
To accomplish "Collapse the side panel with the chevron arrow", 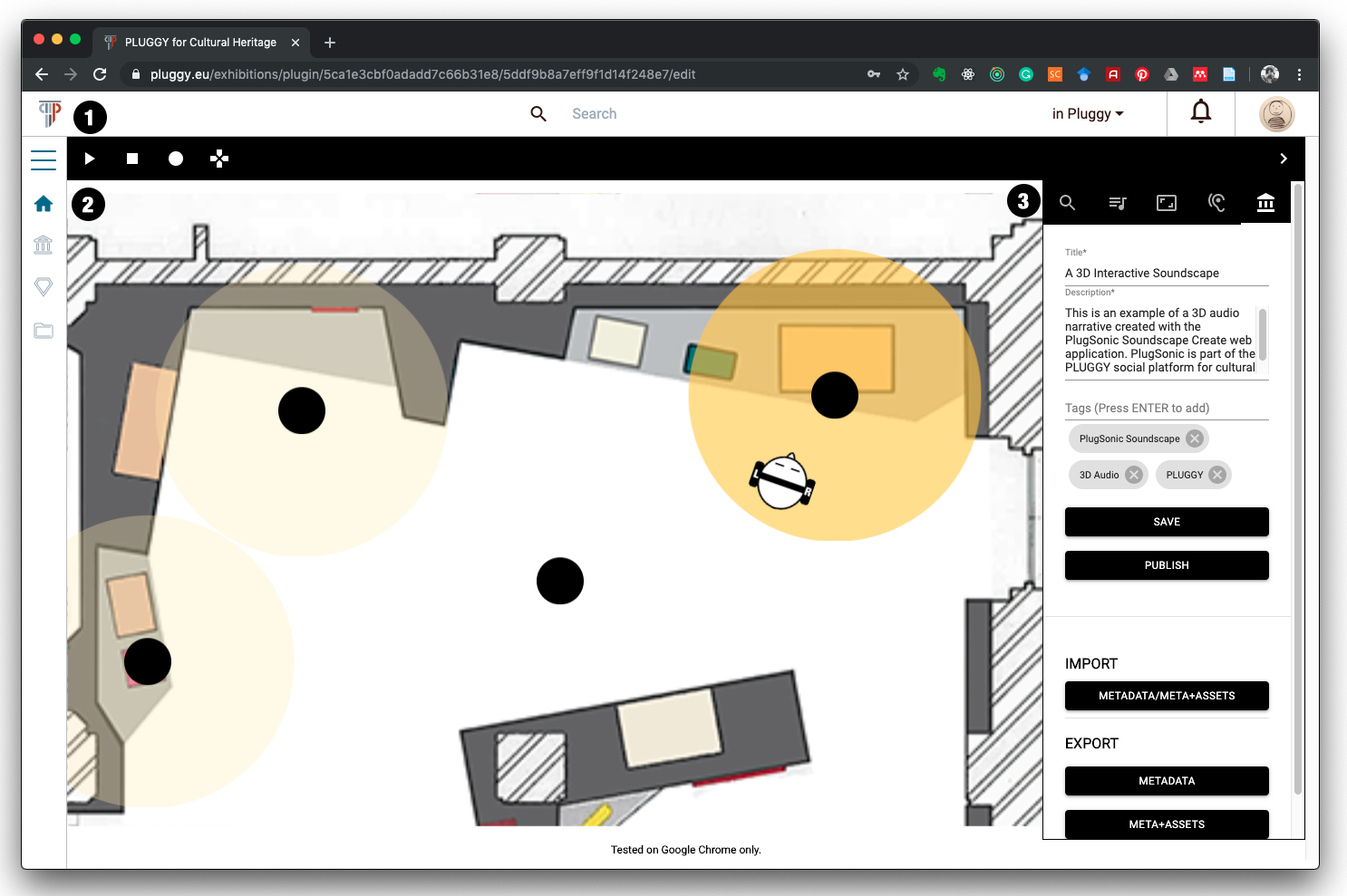I will point(1284,159).
